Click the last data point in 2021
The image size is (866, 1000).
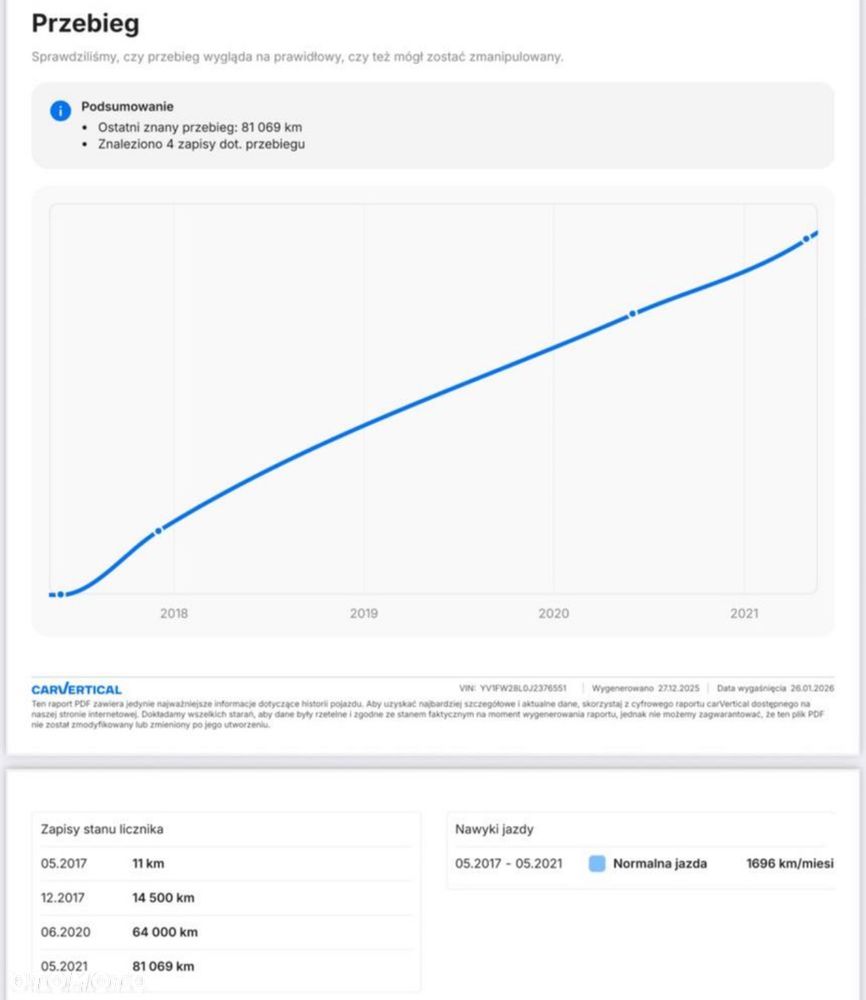[x=806, y=239]
